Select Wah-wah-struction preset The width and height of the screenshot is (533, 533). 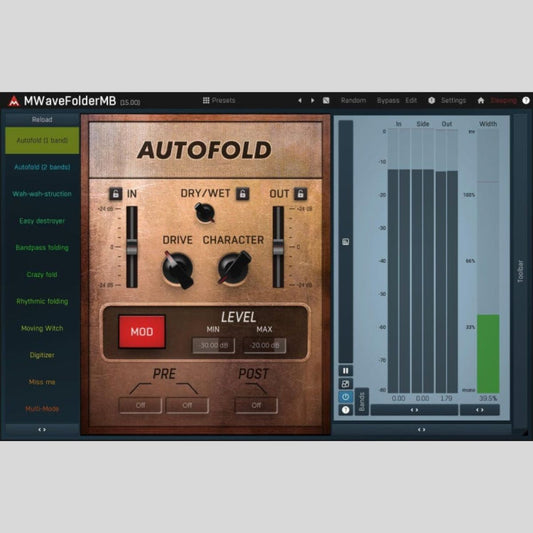(x=42, y=194)
